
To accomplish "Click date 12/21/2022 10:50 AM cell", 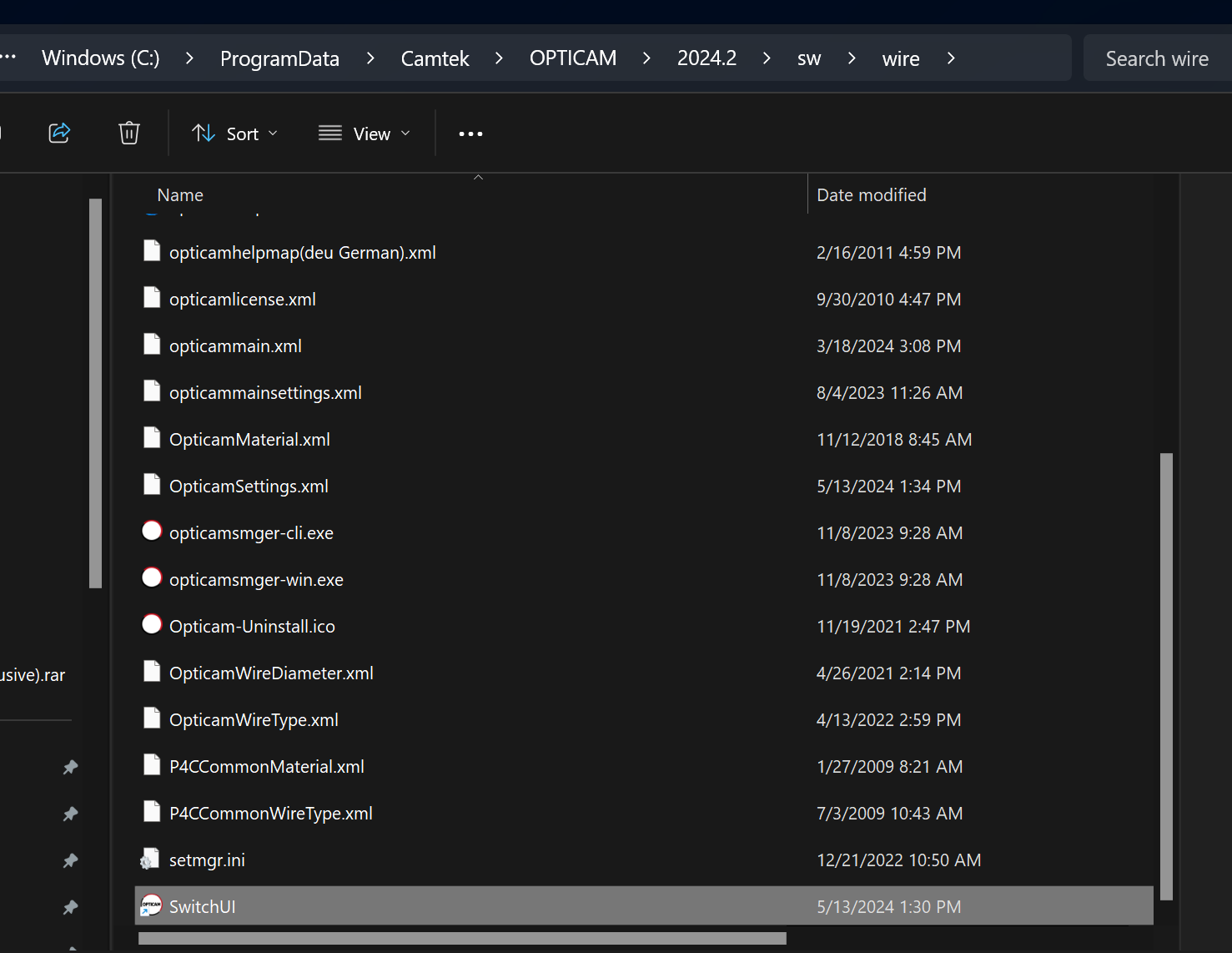I will pyautogui.click(x=898, y=860).
